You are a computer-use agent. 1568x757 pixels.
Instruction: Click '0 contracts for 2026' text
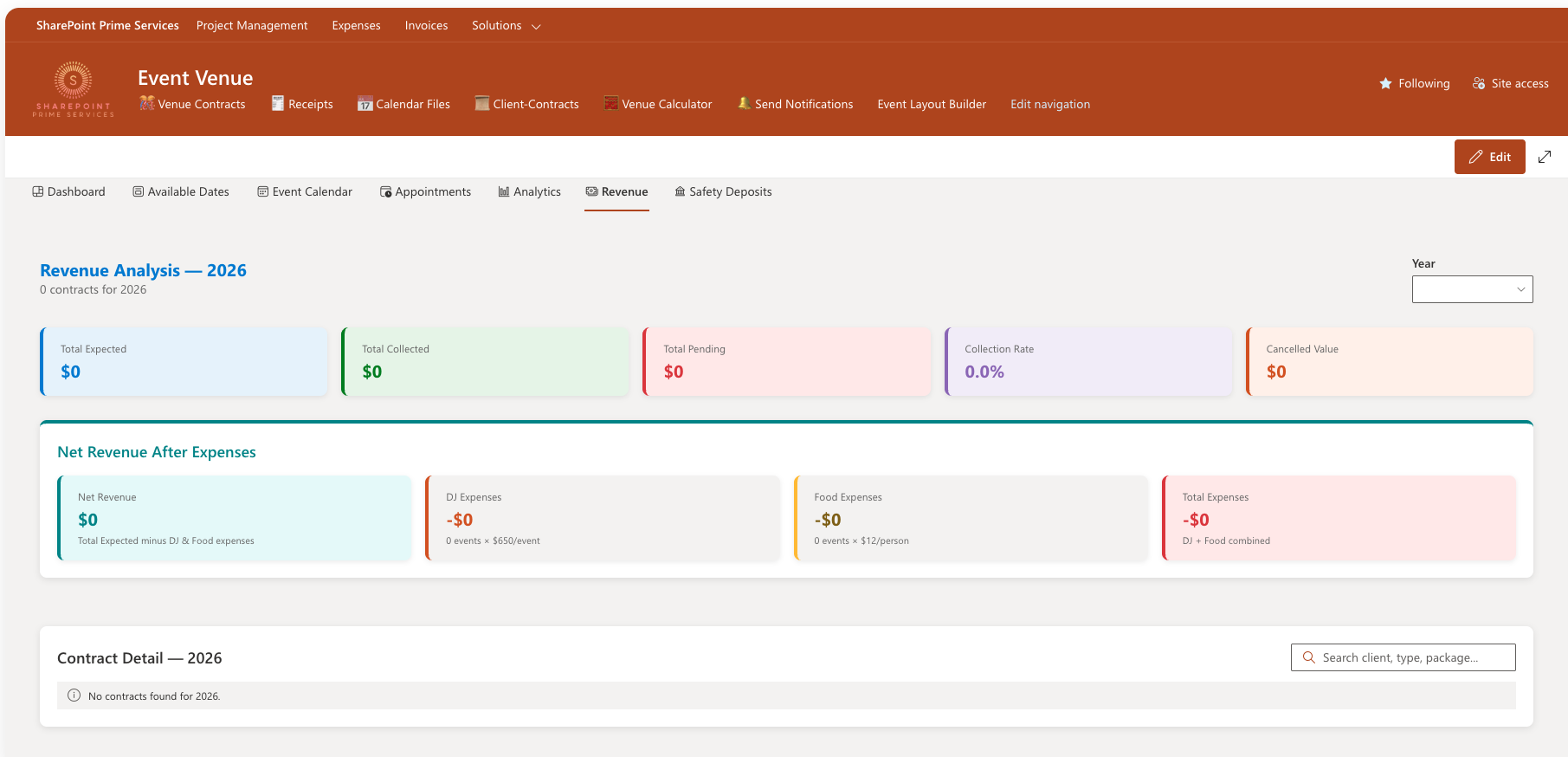(94, 290)
